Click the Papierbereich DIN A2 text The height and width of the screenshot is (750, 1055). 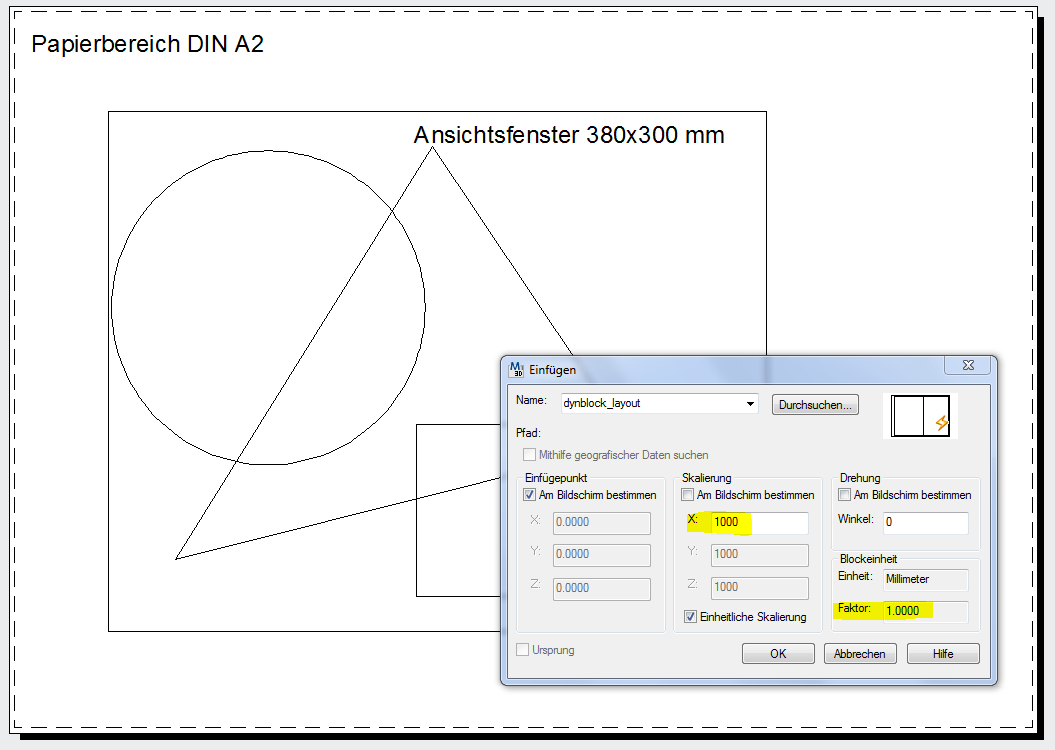(x=148, y=44)
